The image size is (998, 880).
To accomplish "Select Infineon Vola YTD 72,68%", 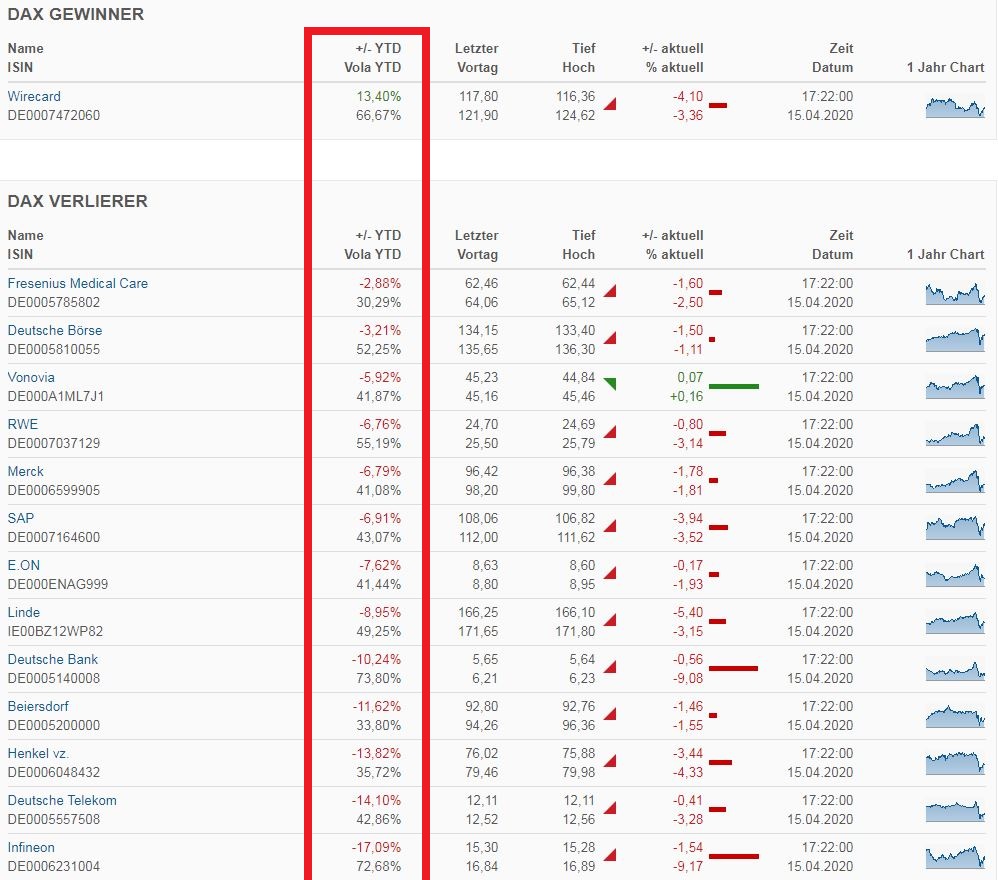I will click(379, 867).
